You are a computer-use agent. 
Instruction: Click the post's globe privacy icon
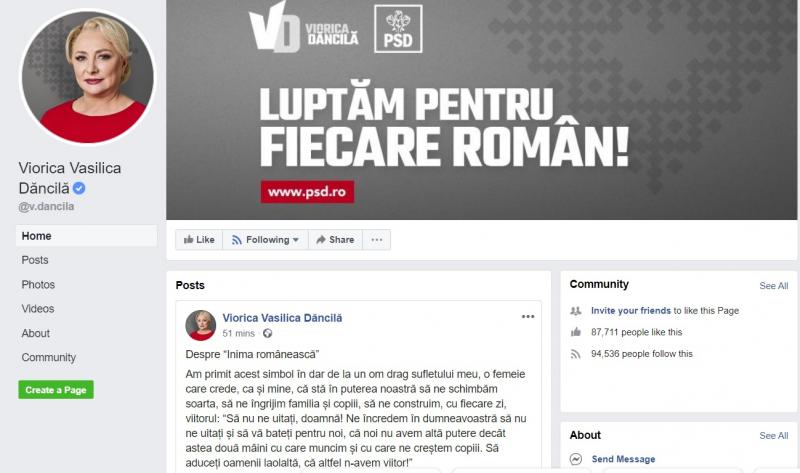pos(267,333)
